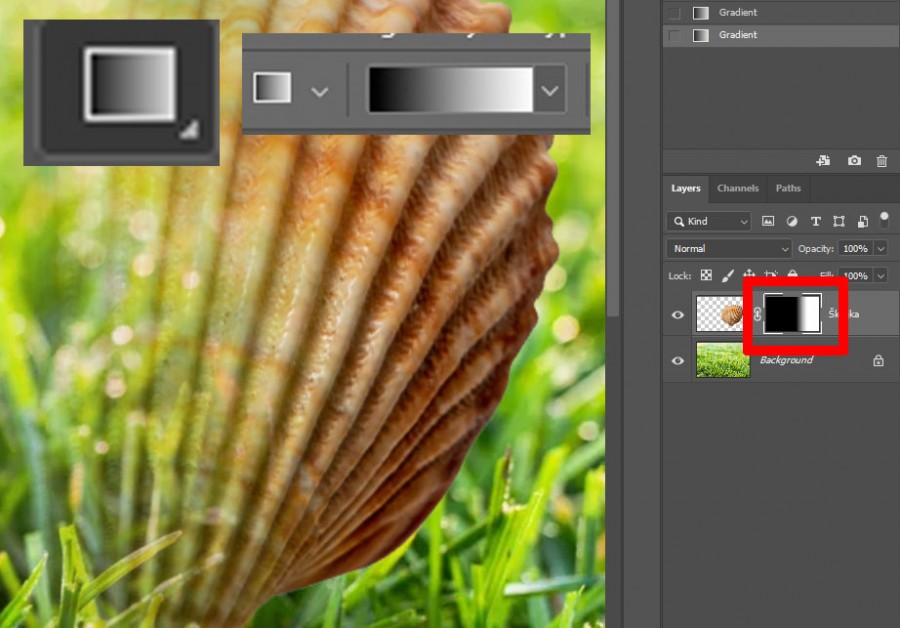Select the Gradient tool in the toolbox
This screenshot has height=628, width=900.
click(130, 85)
